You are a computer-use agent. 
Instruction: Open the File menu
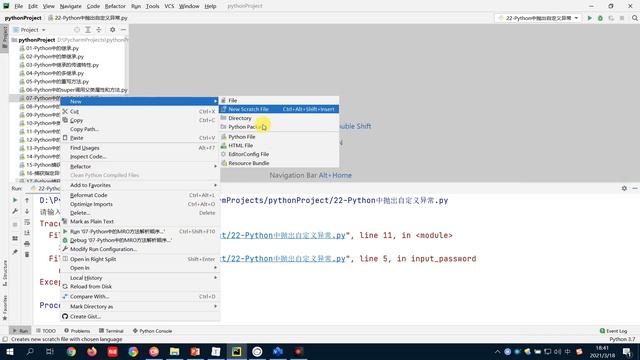click(x=19, y=6)
